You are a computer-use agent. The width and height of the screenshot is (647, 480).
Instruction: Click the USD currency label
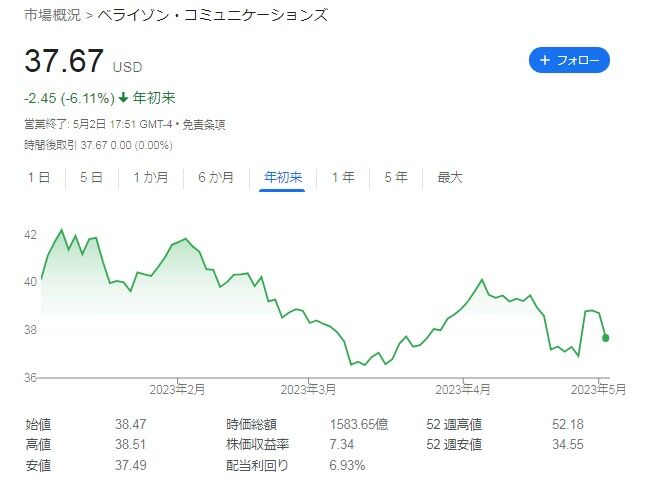[128, 67]
